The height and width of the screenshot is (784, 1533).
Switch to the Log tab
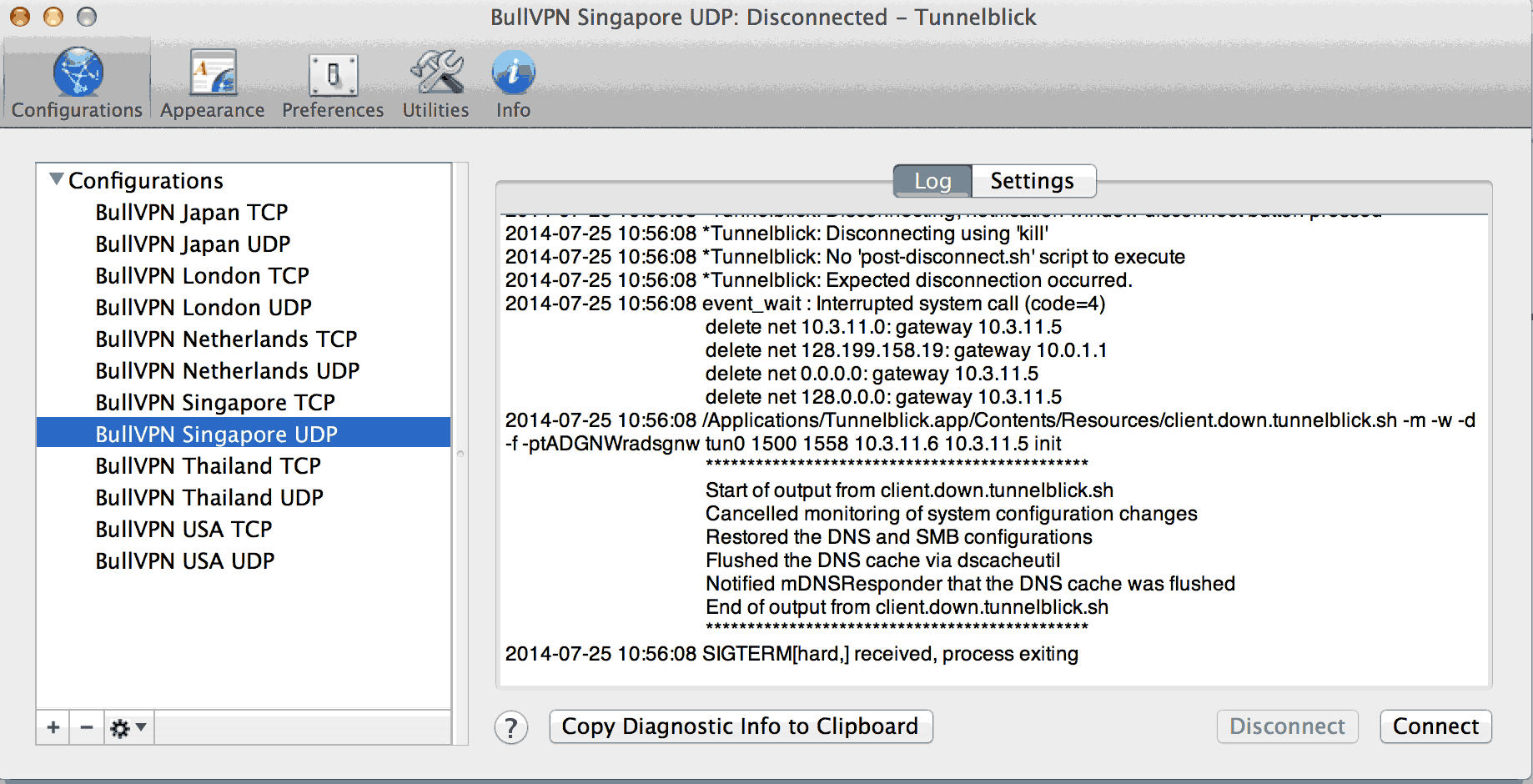(x=932, y=181)
